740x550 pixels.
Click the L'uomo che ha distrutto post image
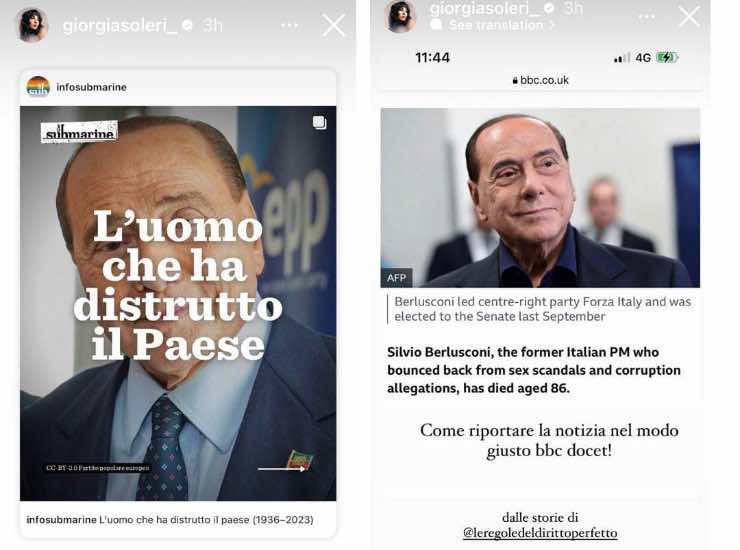(178, 303)
